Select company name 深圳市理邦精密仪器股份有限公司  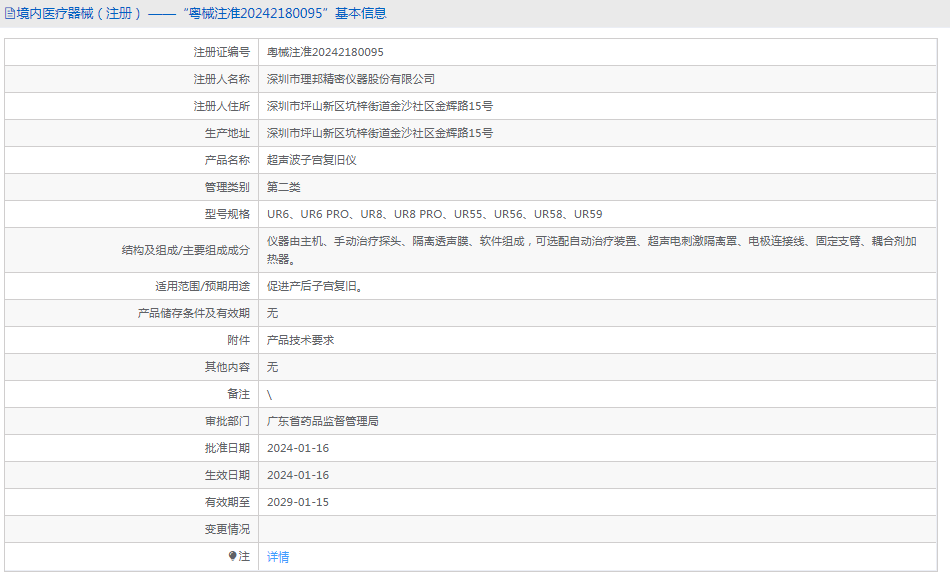(x=351, y=79)
